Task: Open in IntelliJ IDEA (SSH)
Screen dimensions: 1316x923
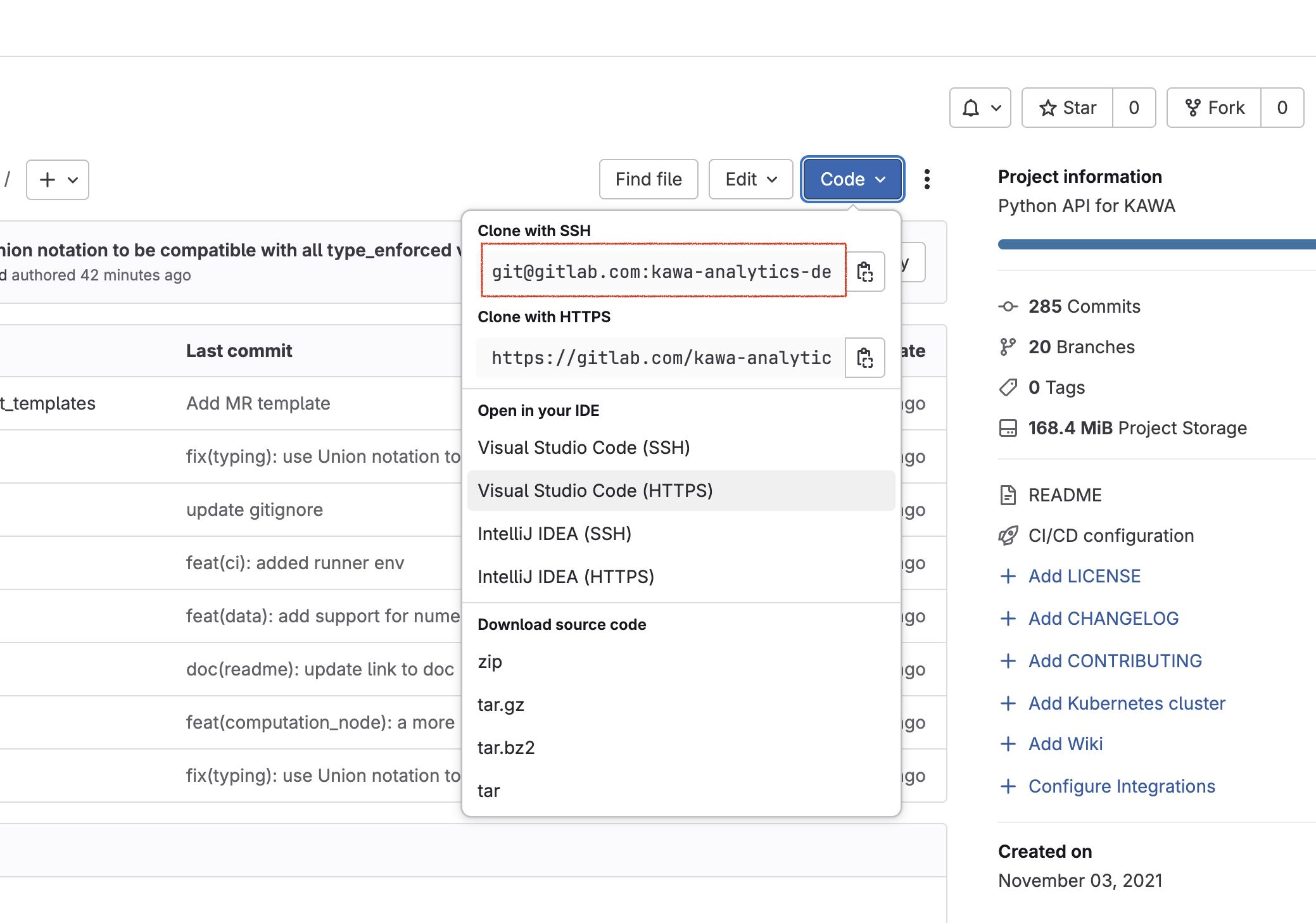Action: [681, 534]
